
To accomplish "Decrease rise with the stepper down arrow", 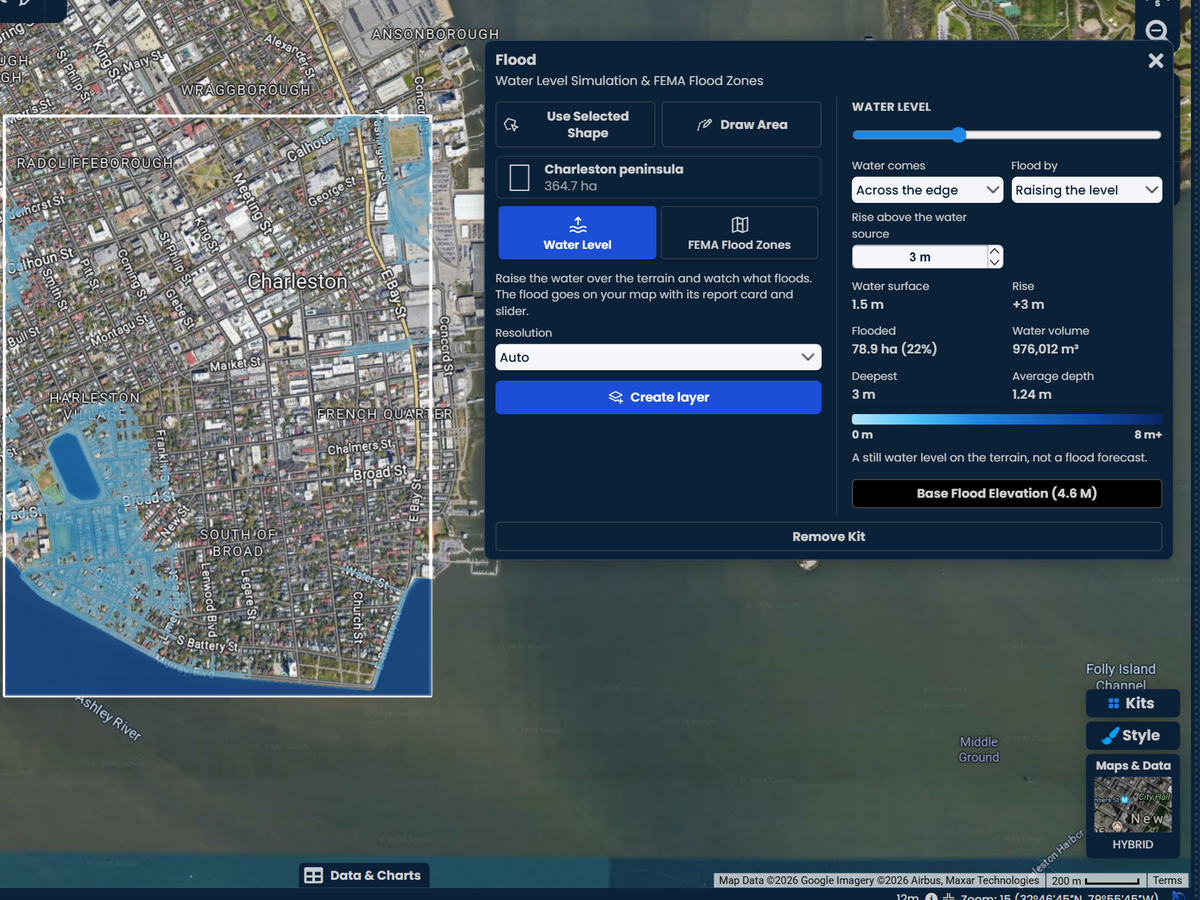I will click(x=994, y=262).
